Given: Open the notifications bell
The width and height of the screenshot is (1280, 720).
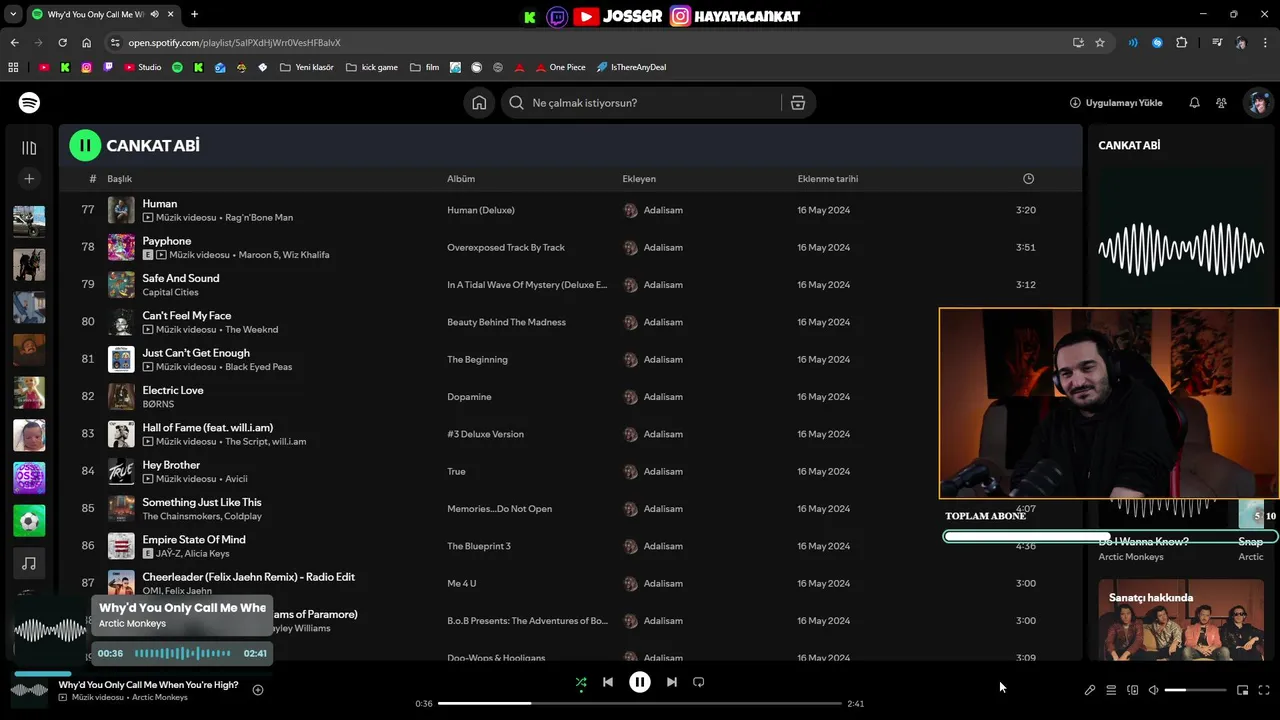Looking at the screenshot, I should pyautogui.click(x=1194, y=103).
